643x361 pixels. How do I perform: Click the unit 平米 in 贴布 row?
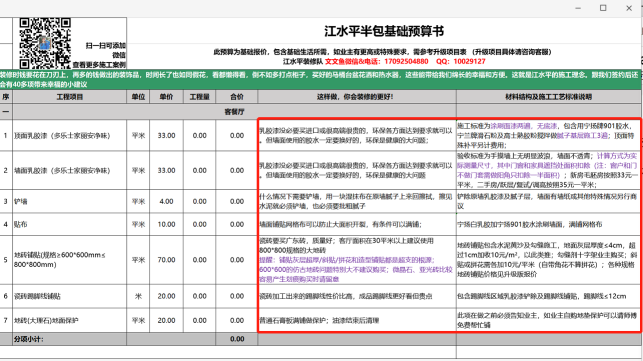(138, 224)
